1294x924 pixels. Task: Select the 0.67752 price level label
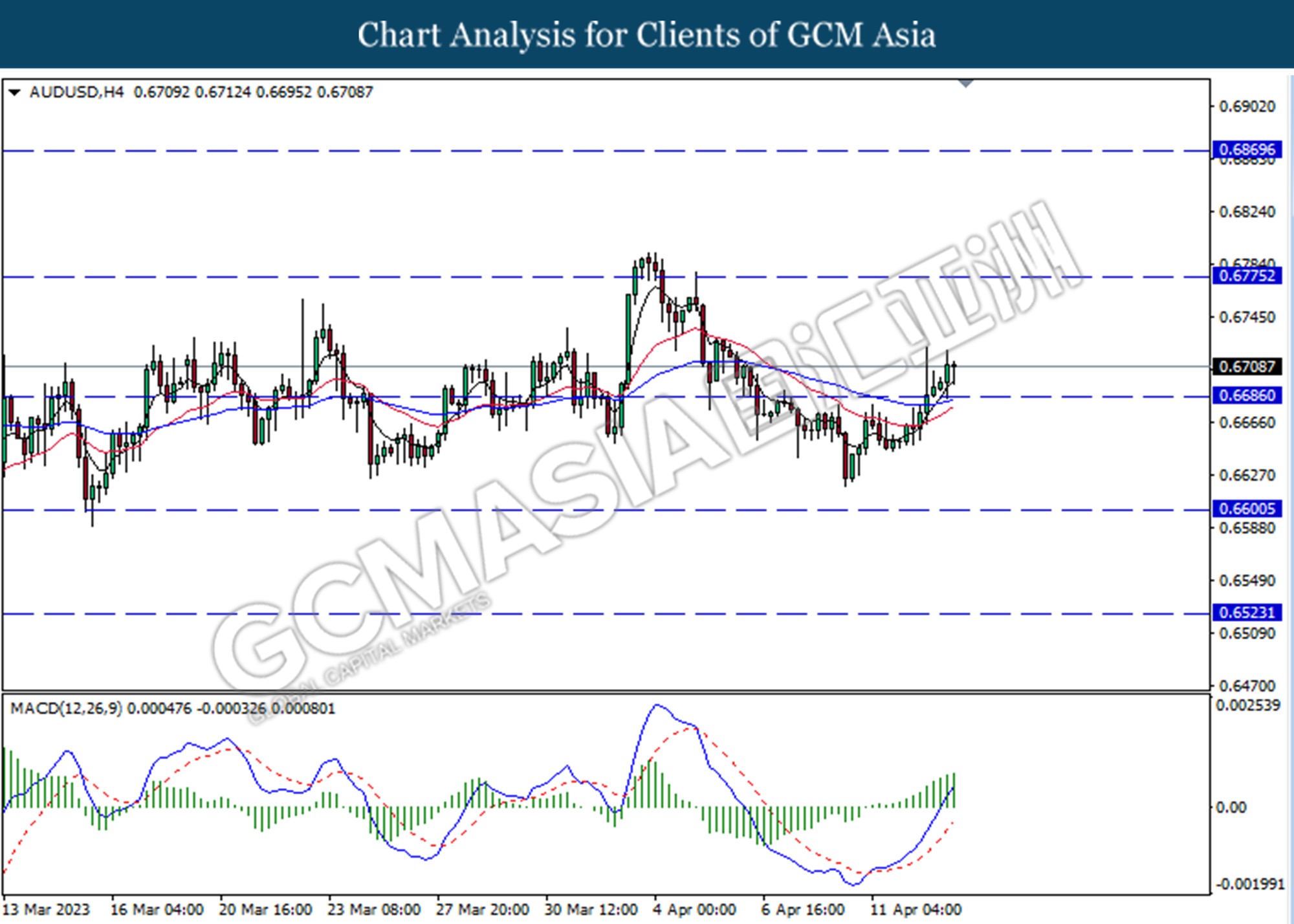point(1247,276)
